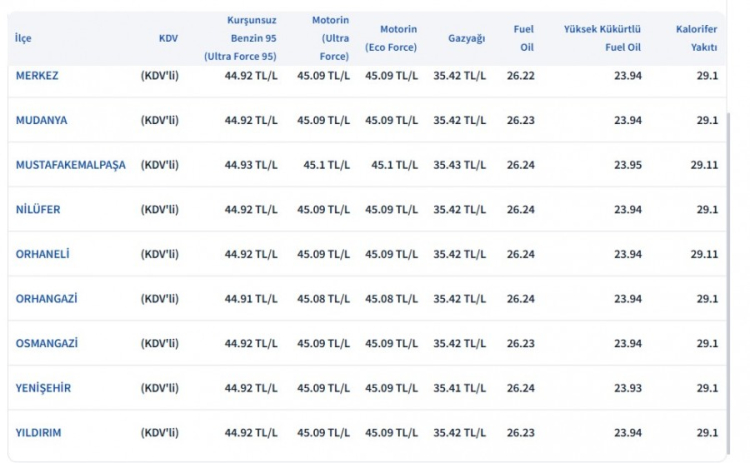Select the OSMANGAZİ district link
Screen dimensions: 750x463
[47, 344]
